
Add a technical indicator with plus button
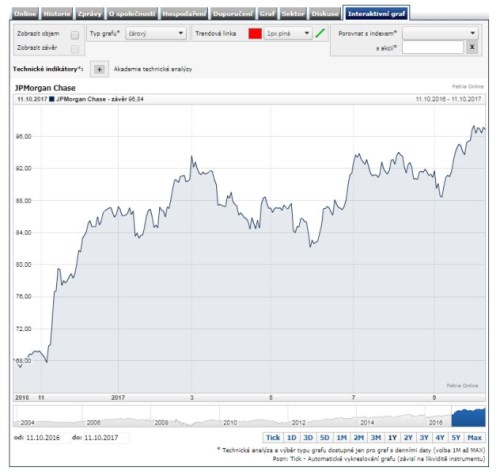click(x=99, y=69)
